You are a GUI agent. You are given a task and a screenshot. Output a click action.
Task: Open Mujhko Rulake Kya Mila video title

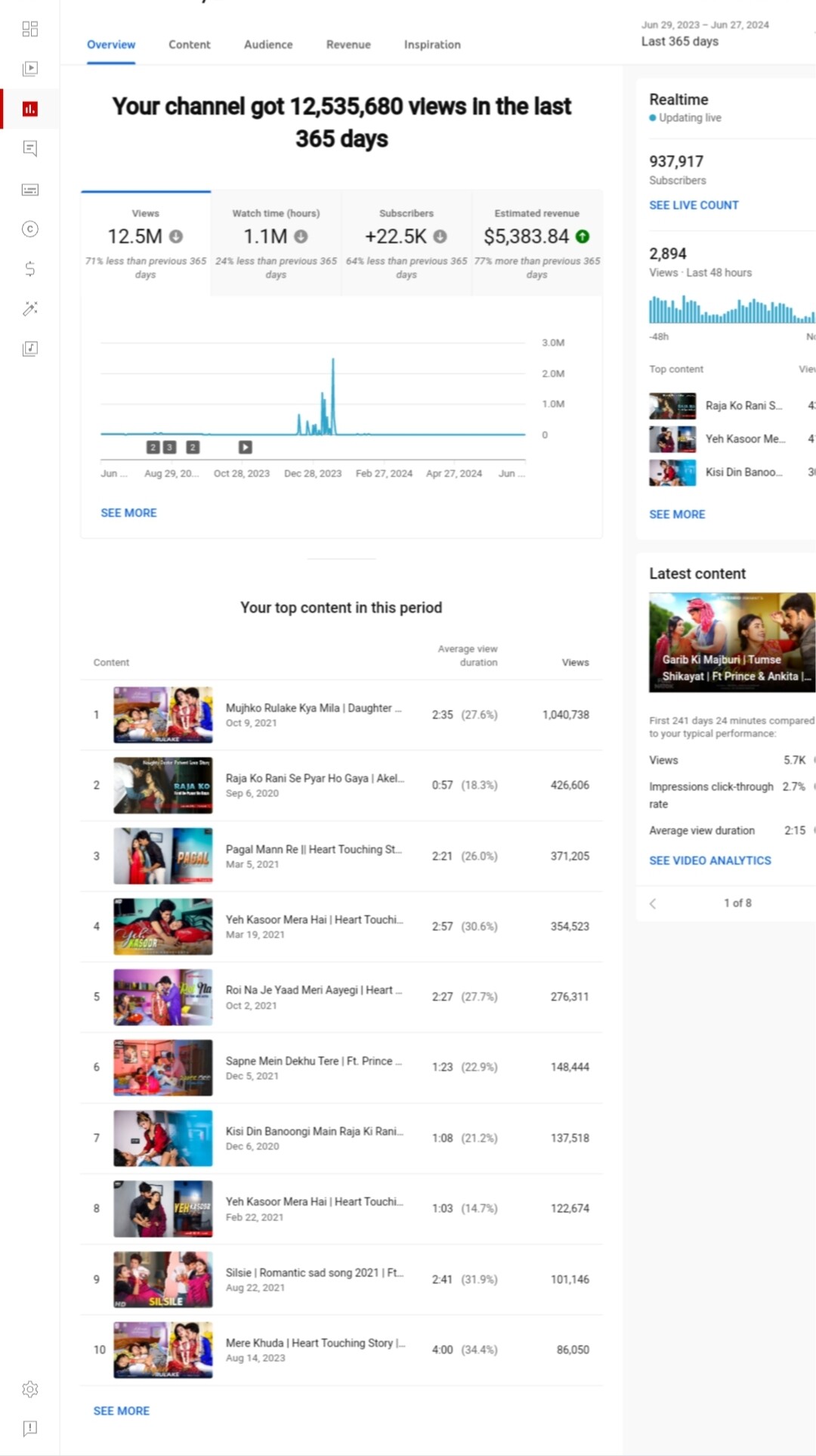(x=314, y=708)
